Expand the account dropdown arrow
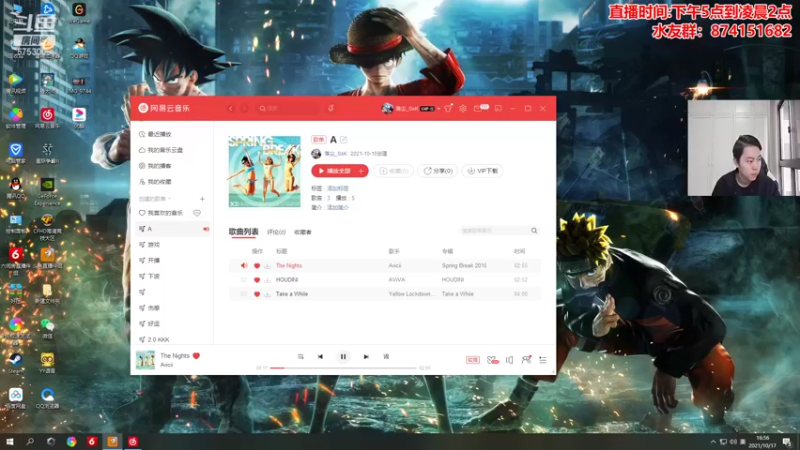800x450 pixels. pyautogui.click(x=438, y=109)
